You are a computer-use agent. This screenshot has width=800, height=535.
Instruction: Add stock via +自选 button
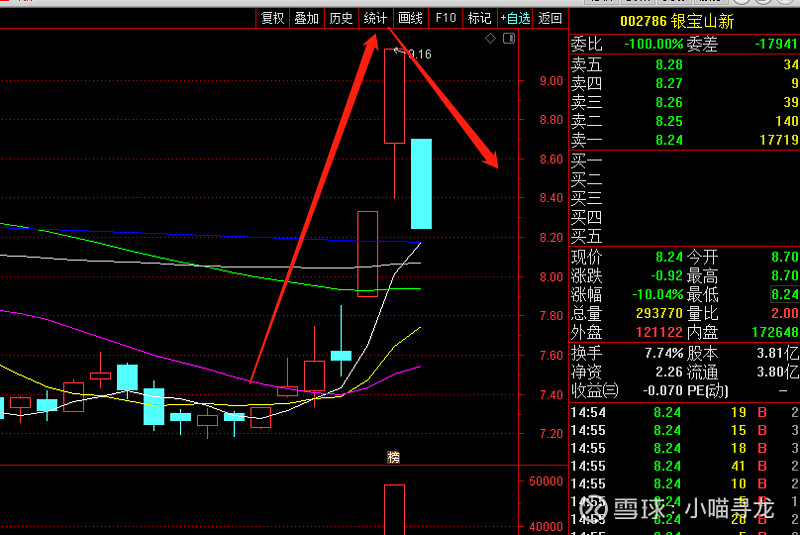[515, 18]
